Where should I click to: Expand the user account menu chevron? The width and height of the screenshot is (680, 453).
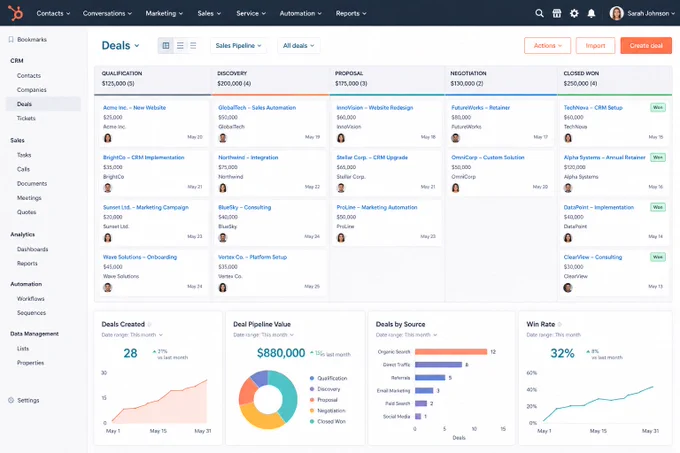coord(673,13)
